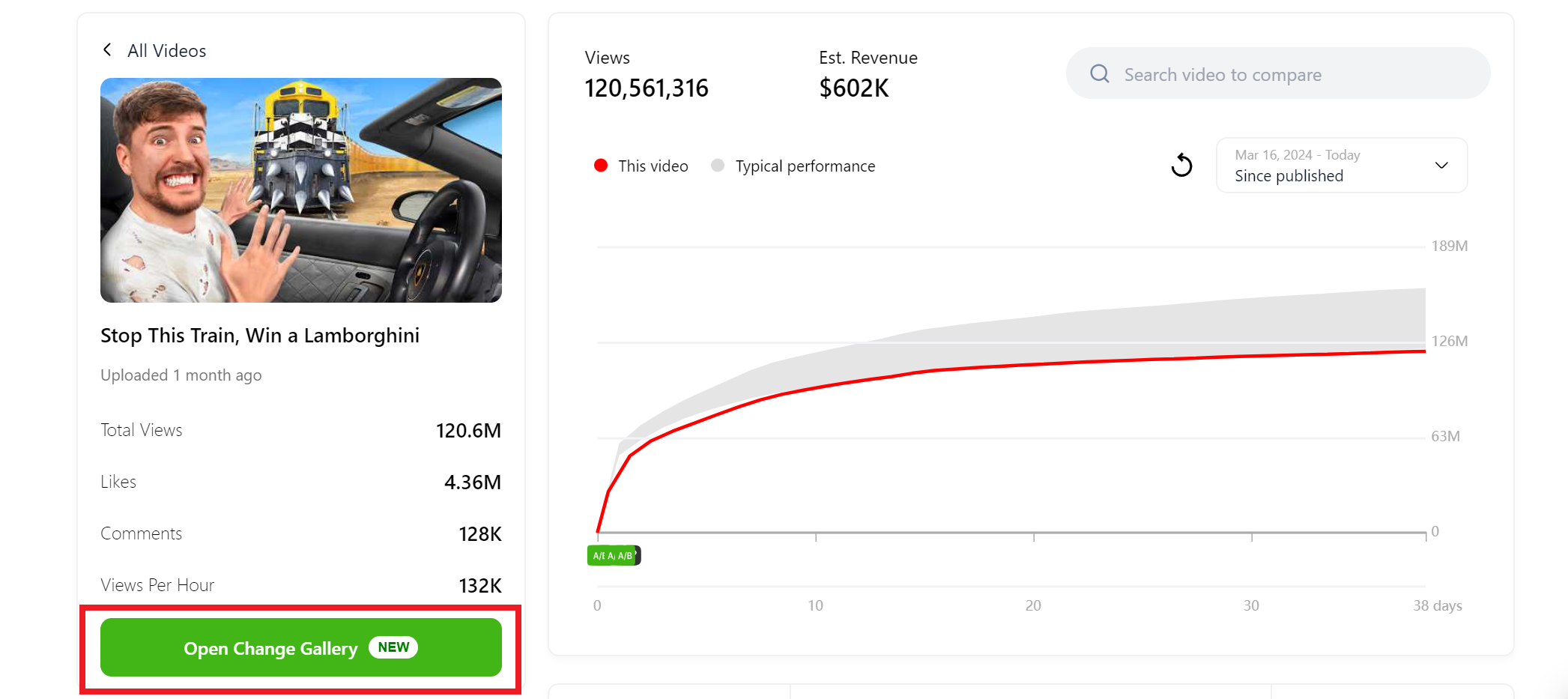Click the red This video legend dot

(x=601, y=166)
